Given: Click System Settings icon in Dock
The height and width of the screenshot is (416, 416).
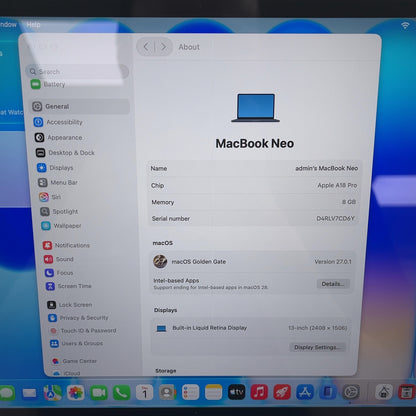Looking at the screenshot, I should (x=351, y=392).
